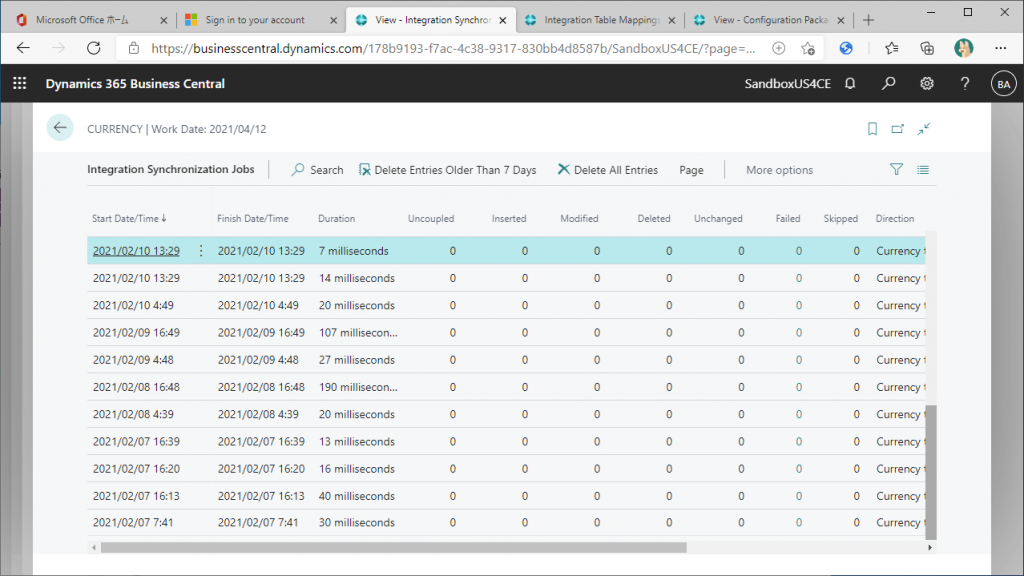The width and height of the screenshot is (1024, 576).
Task: Open the browser favorites list icon
Action: [x=891, y=48]
